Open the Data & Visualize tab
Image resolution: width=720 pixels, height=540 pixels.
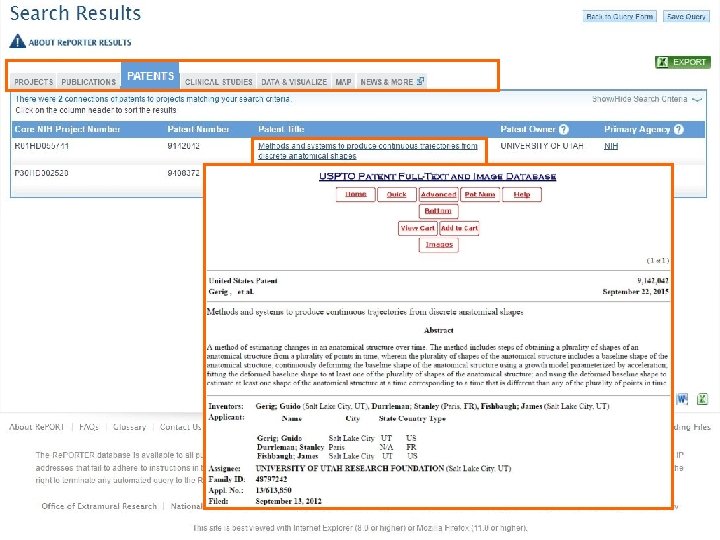pos(294,82)
